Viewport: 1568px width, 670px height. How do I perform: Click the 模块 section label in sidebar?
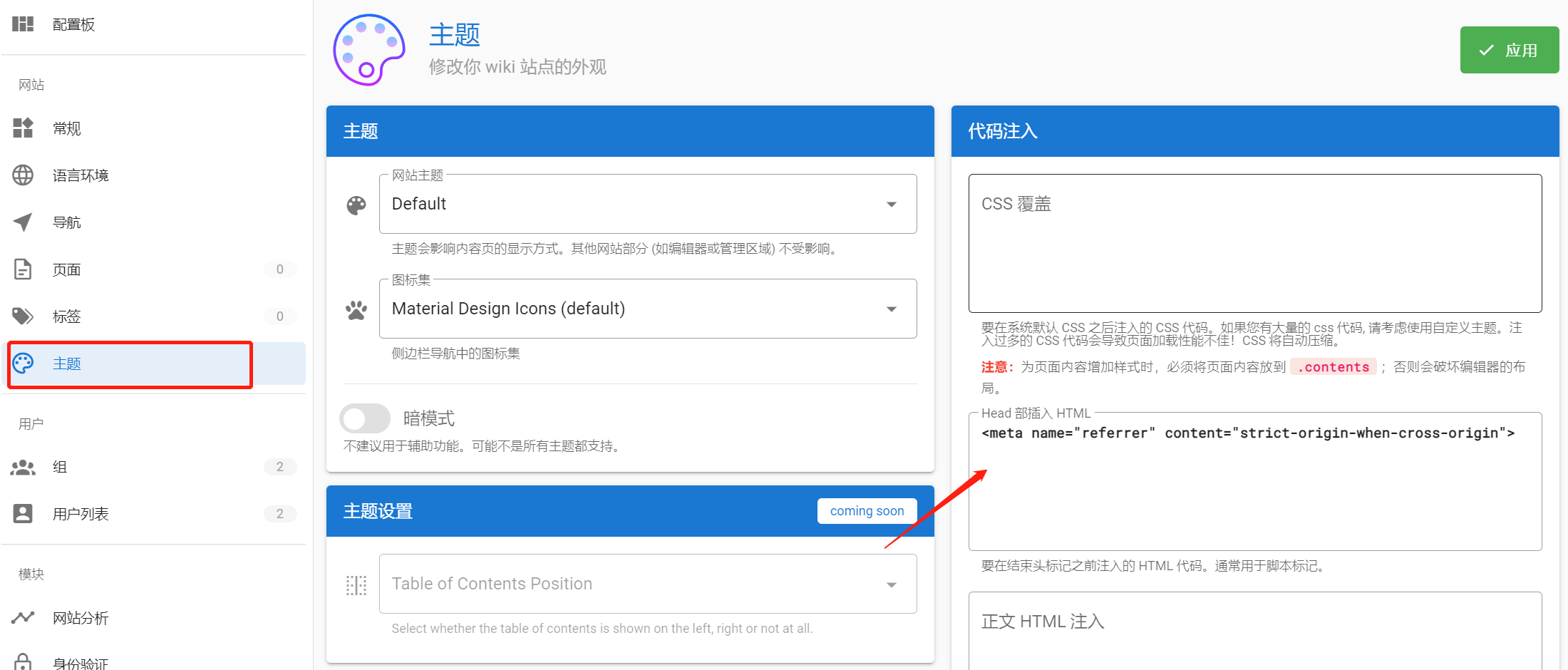point(31,574)
